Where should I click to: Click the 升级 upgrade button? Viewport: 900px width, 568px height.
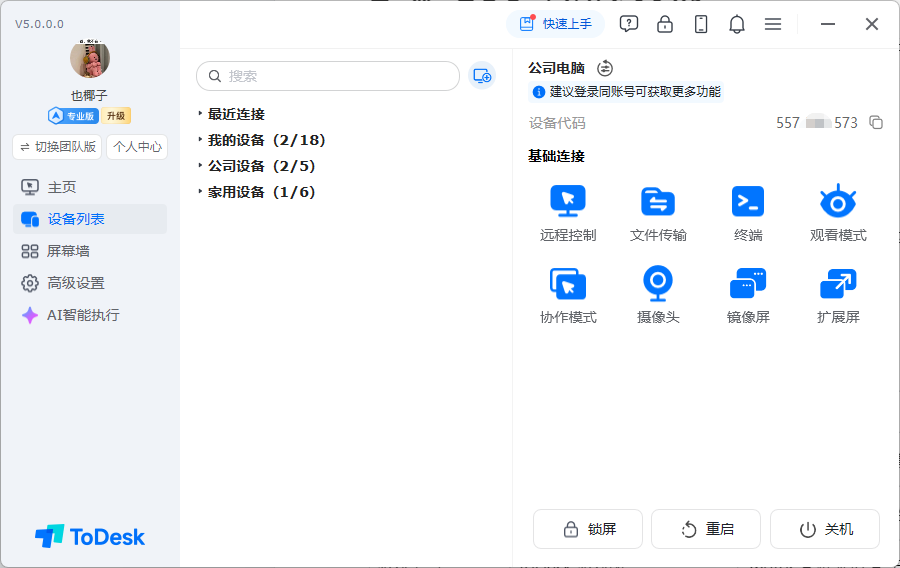tap(116, 116)
